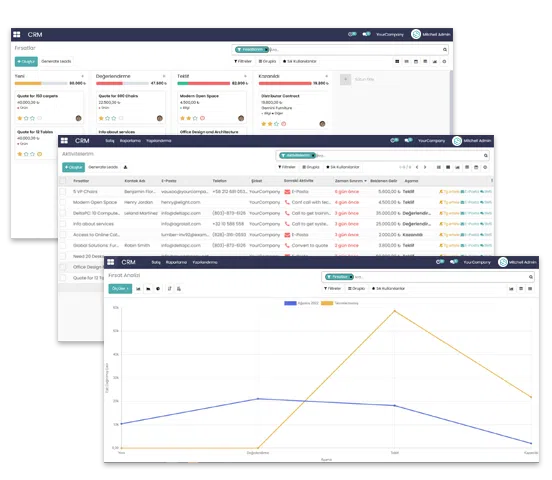Viewport: 552px width, 480px height.
Task: Remove the filter tag in the Fırsatlar search box
Action: (266, 50)
